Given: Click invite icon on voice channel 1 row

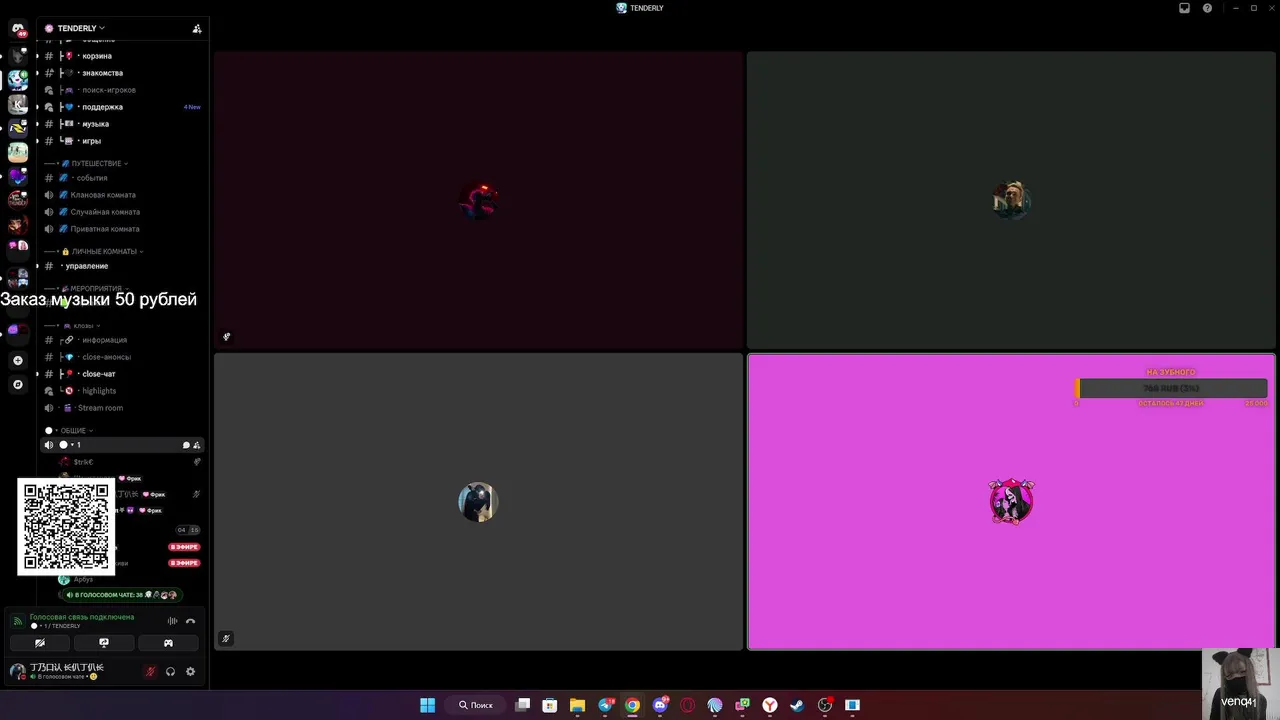Looking at the screenshot, I should coord(197,445).
